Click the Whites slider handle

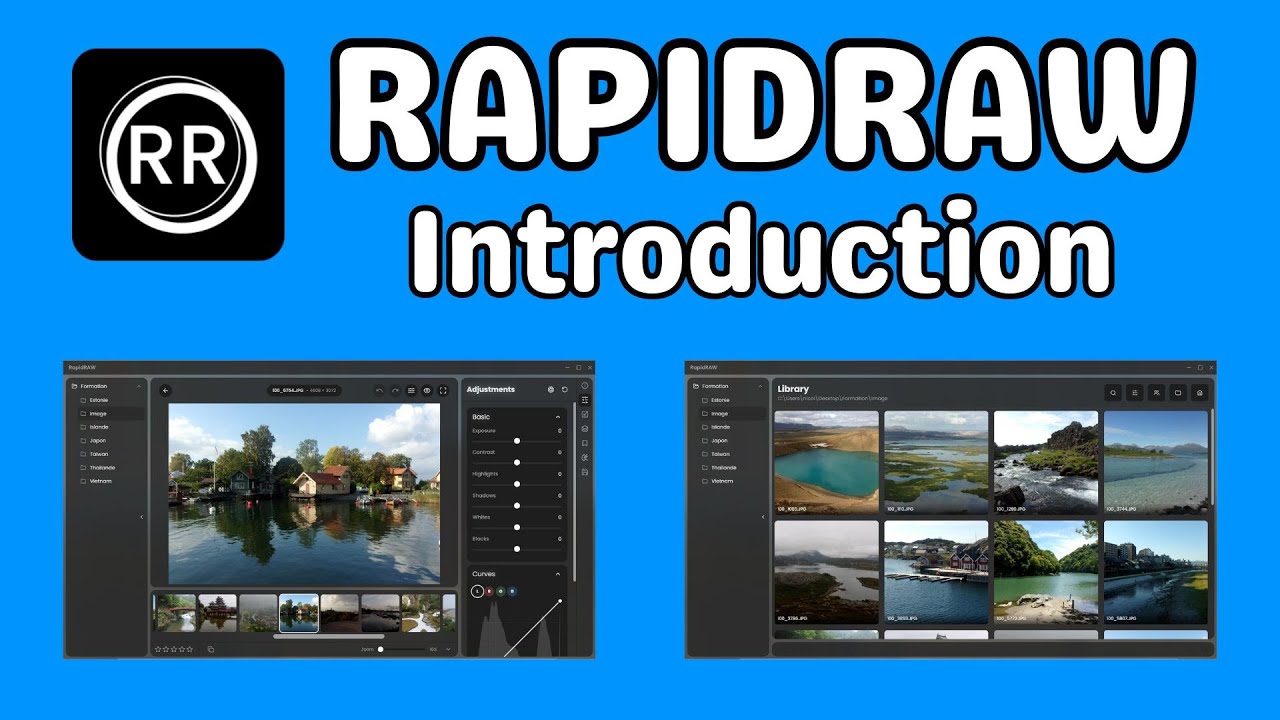(x=517, y=527)
